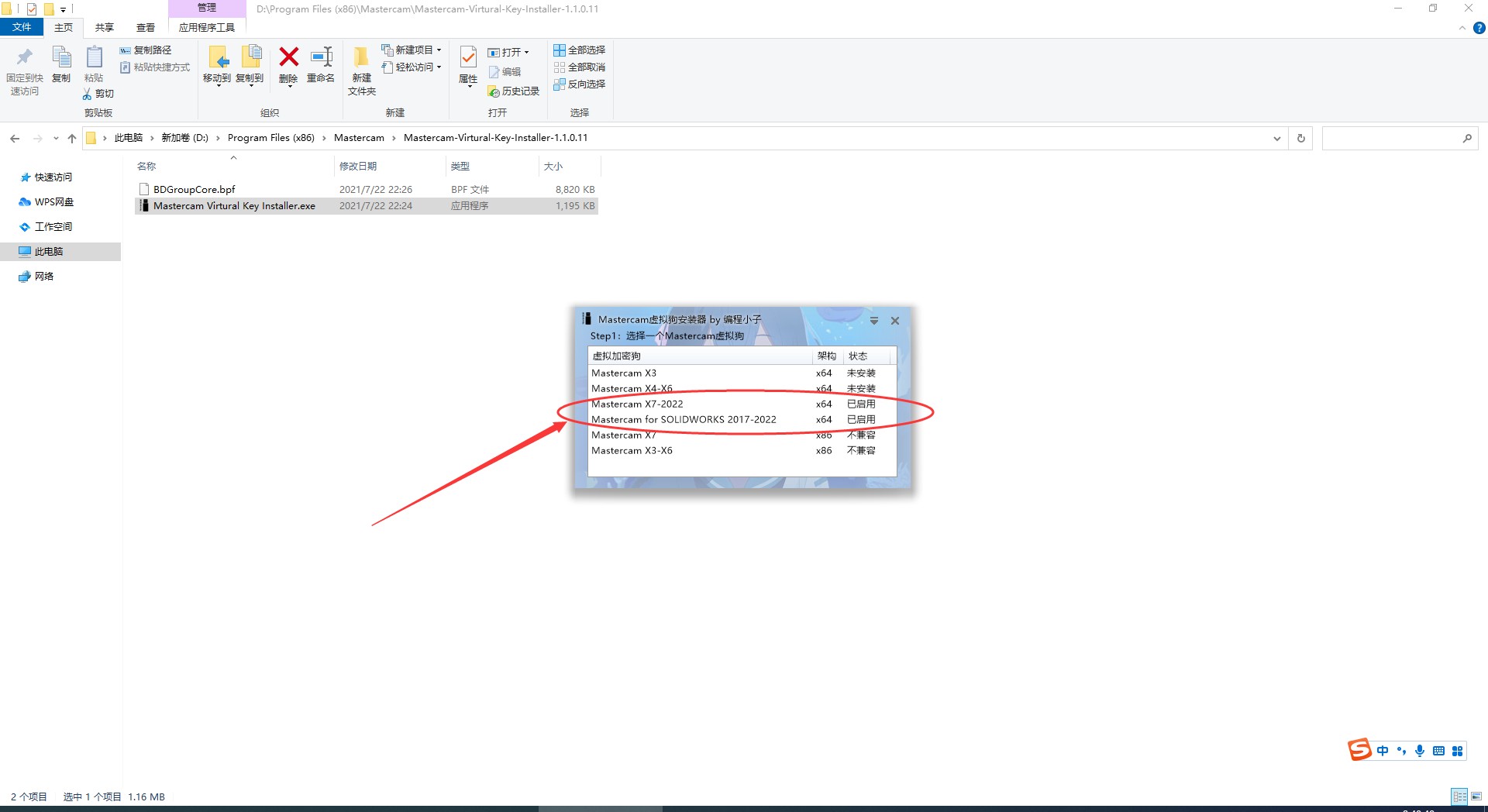The height and width of the screenshot is (812, 1488).
Task: Click the Up one level arrow
Action: click(72, 138)
